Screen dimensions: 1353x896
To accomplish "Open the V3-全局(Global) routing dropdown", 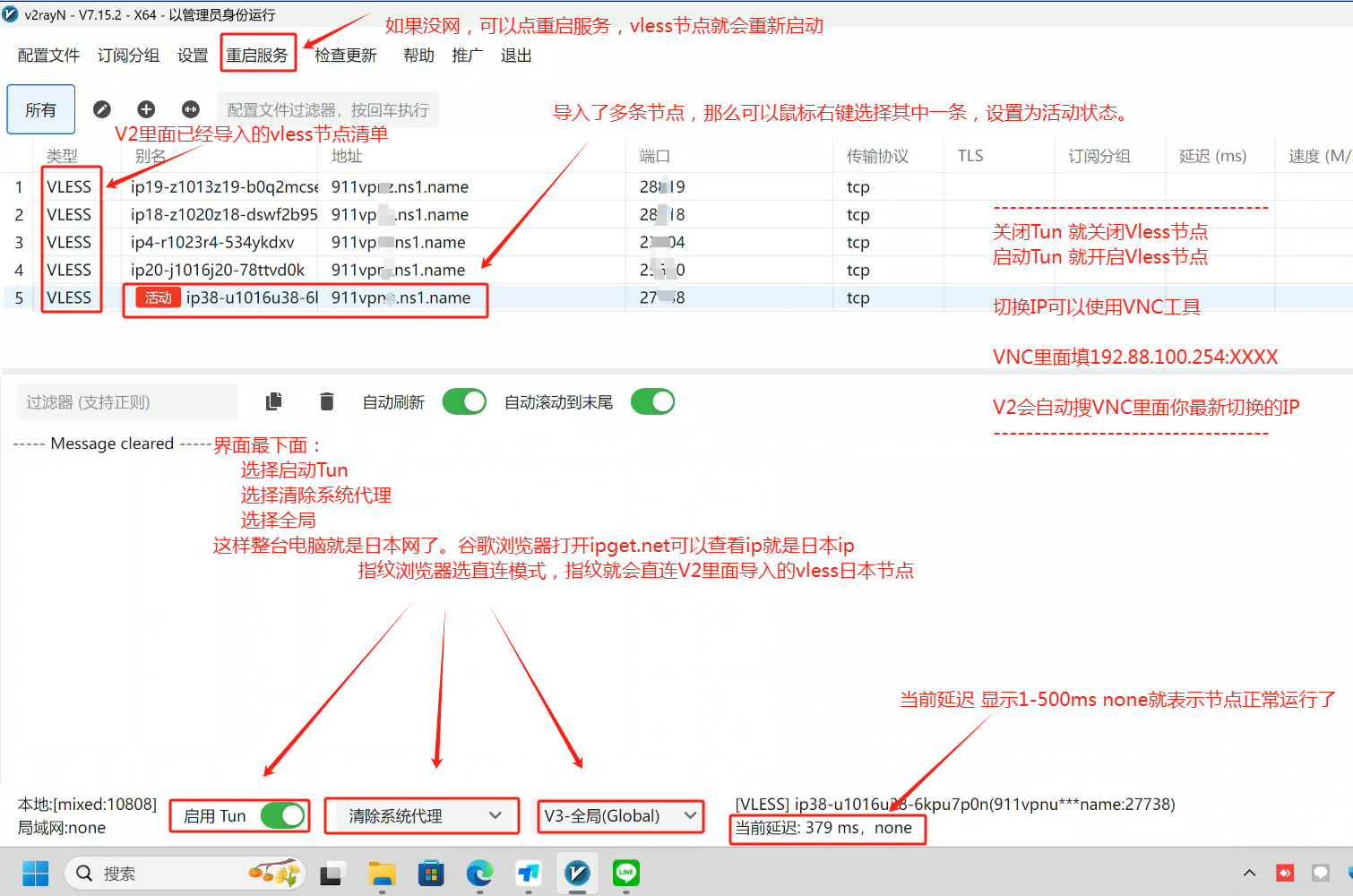I will click(620, 816).
